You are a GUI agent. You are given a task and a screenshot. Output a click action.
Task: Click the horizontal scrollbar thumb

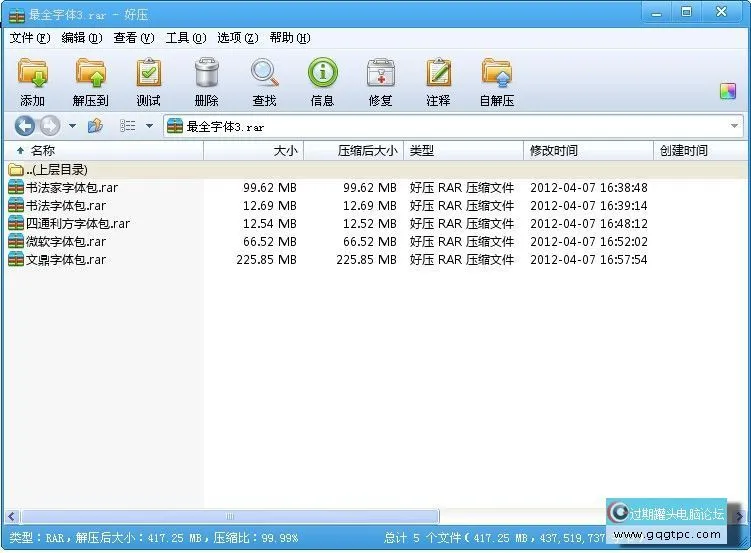pyautogui.click(x=230, y=516)
